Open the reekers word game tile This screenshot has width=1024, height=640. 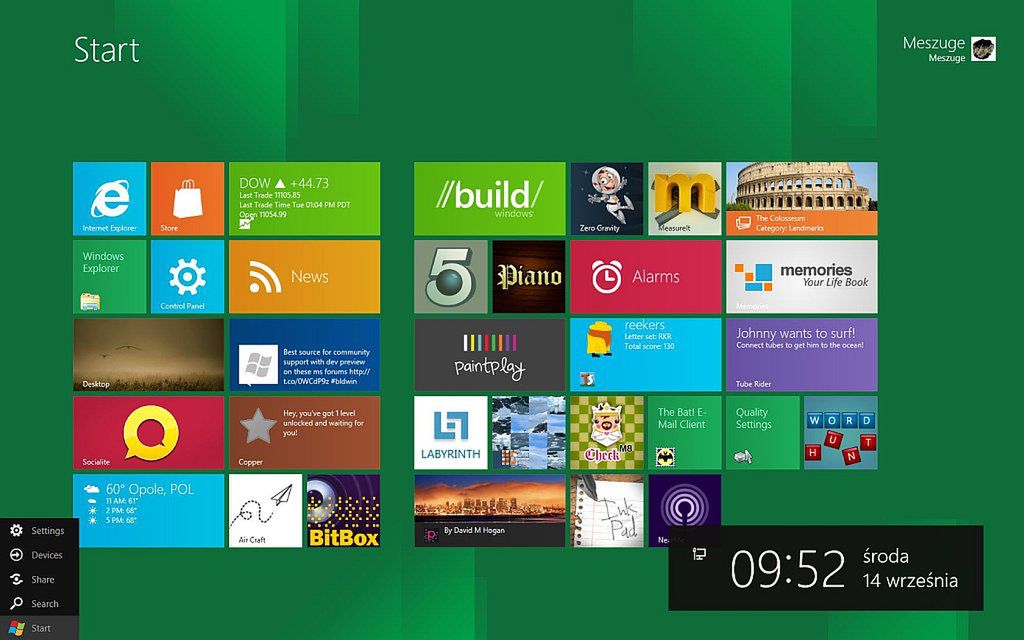(646, 355)
